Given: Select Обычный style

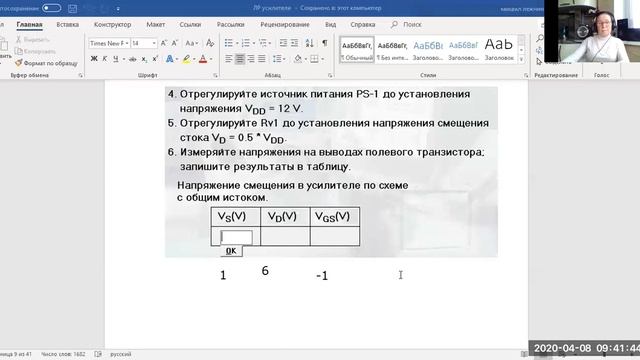Looking at the screenshot, I should click(357, 50).
